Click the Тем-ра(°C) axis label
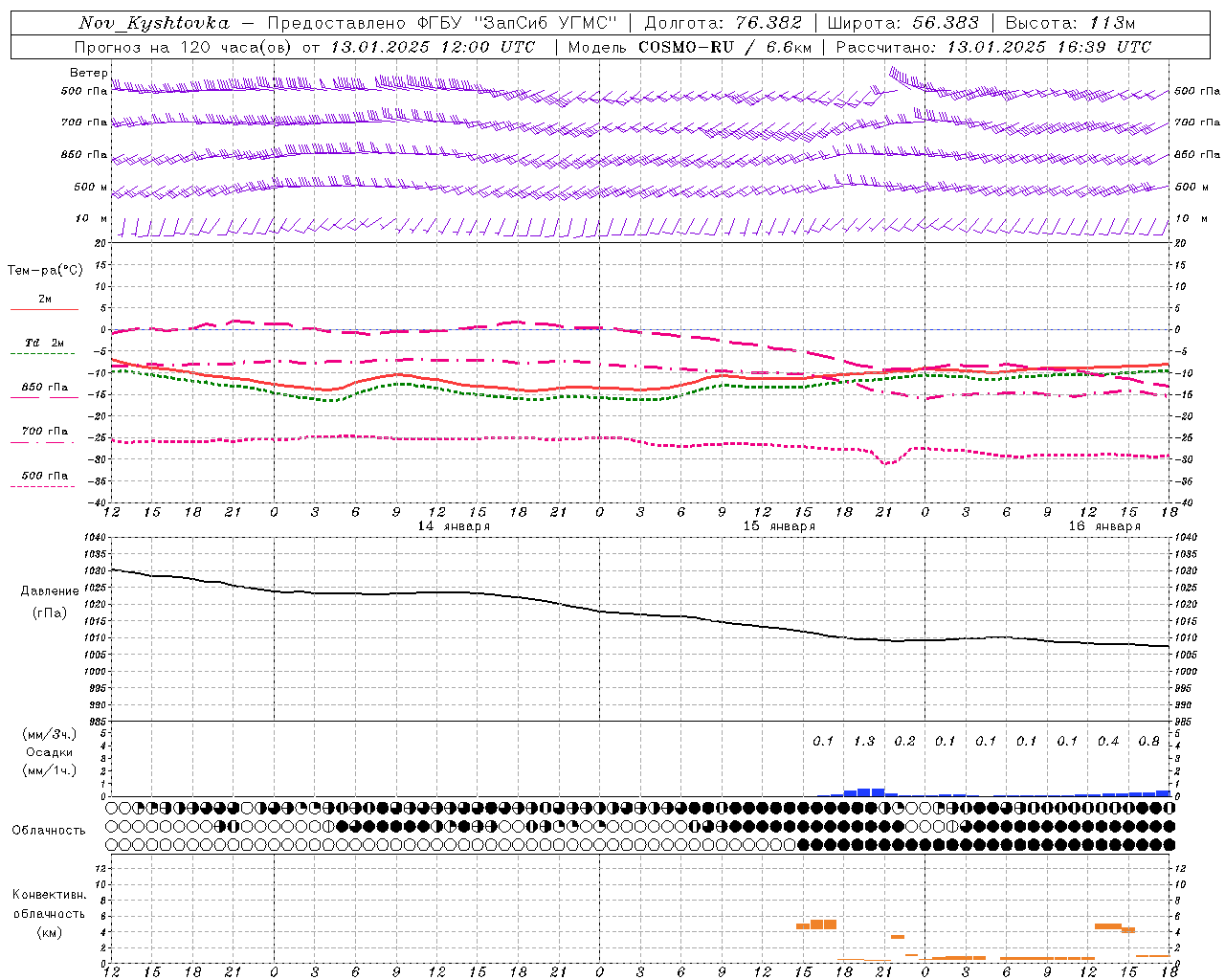The image size is (1225, 980). point(45,271)
